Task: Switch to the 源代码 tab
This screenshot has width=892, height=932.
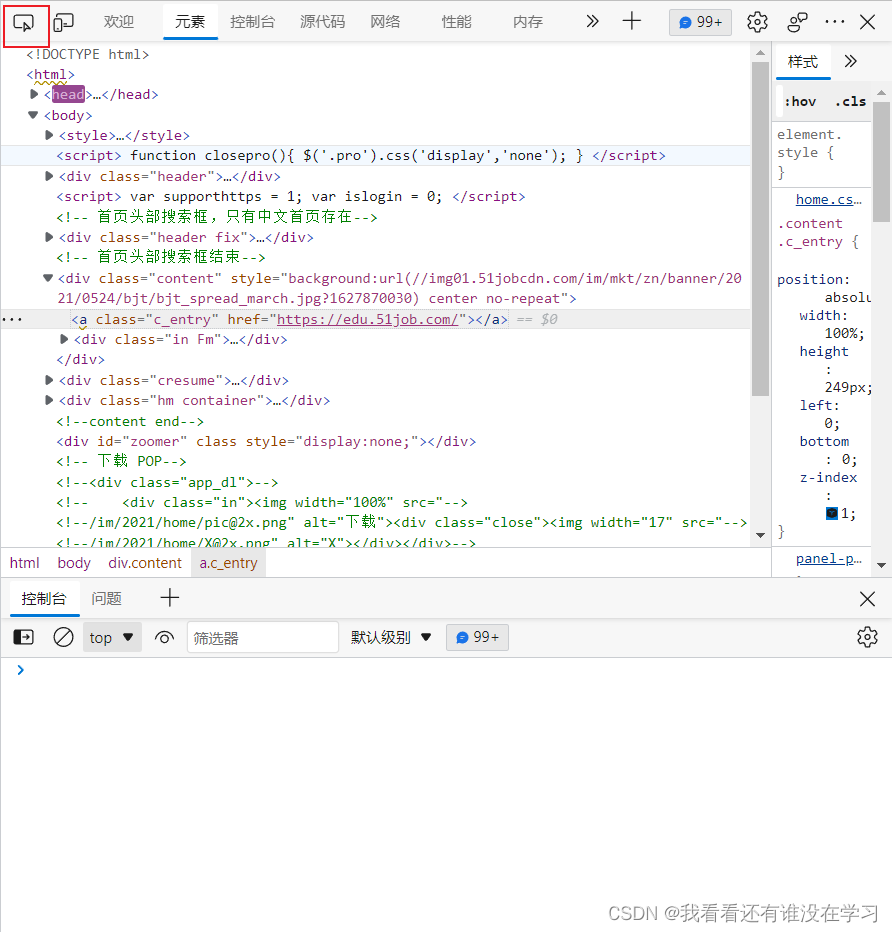Action: tap(323, 22)
